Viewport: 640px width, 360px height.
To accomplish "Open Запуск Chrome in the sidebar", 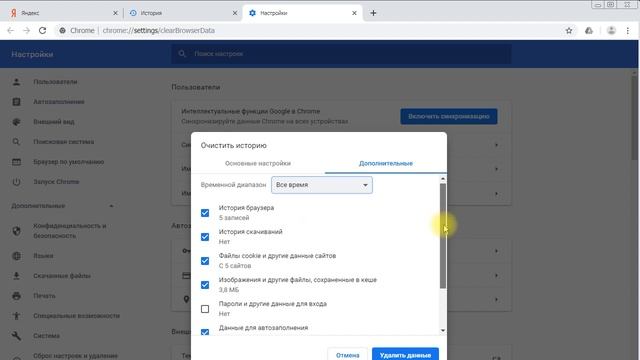I will [56, 182].
